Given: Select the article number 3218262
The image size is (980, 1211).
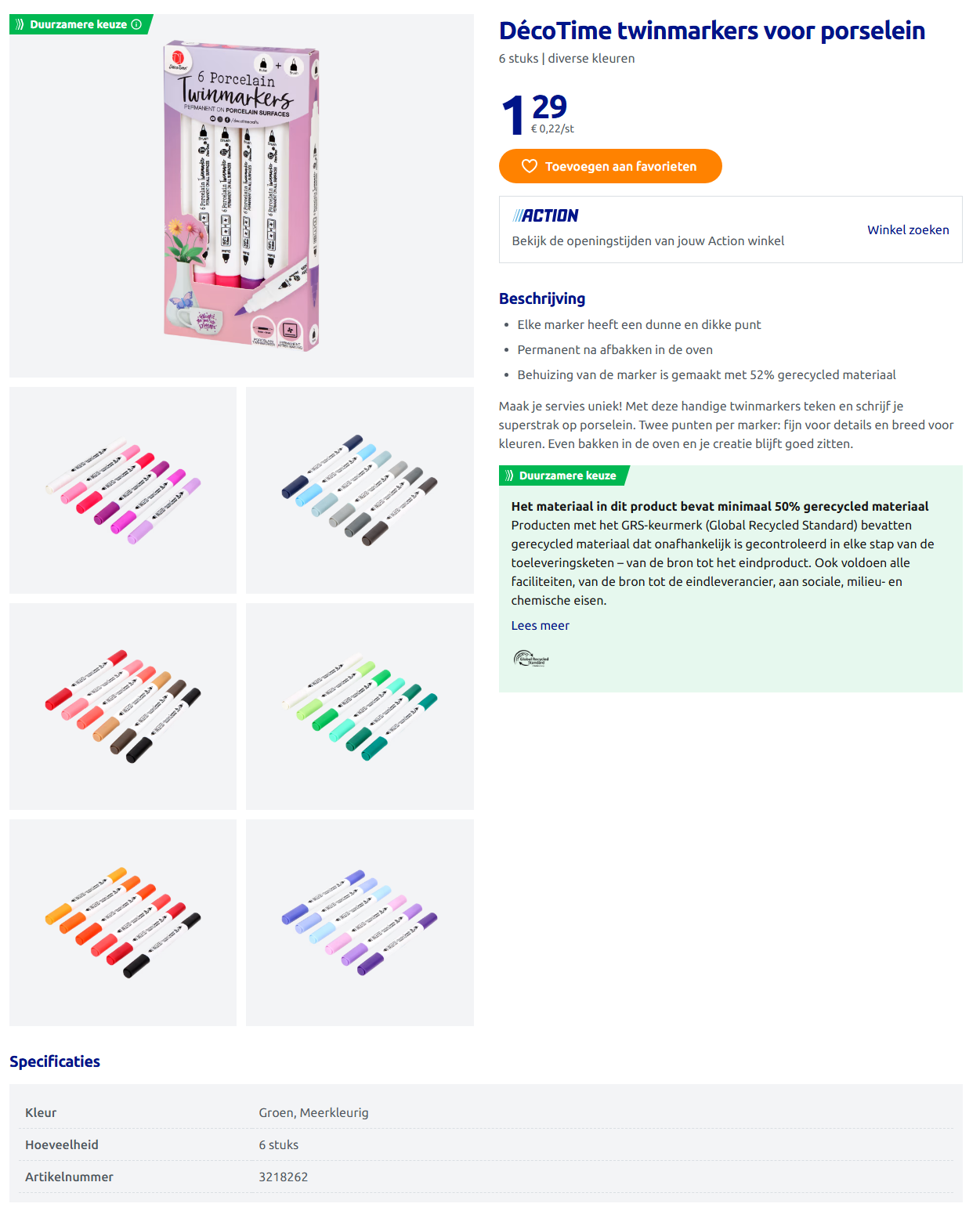Looking at the screenshot, I should (x=284, y=1177).
